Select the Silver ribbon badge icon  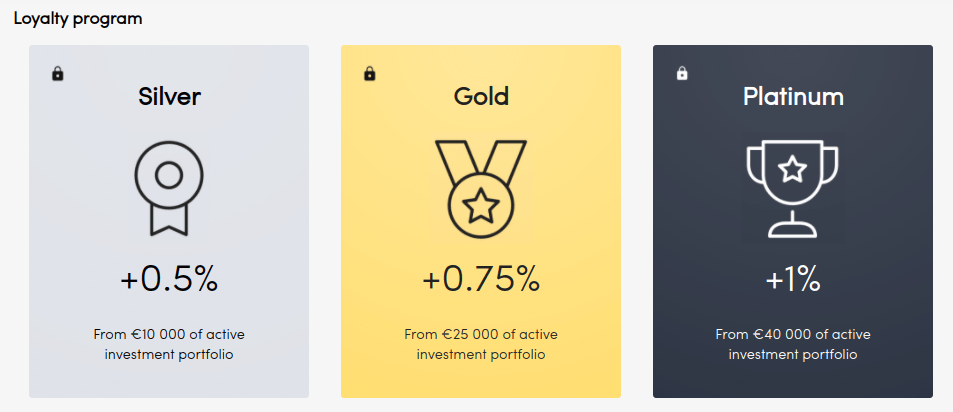(x=169, y=188)
